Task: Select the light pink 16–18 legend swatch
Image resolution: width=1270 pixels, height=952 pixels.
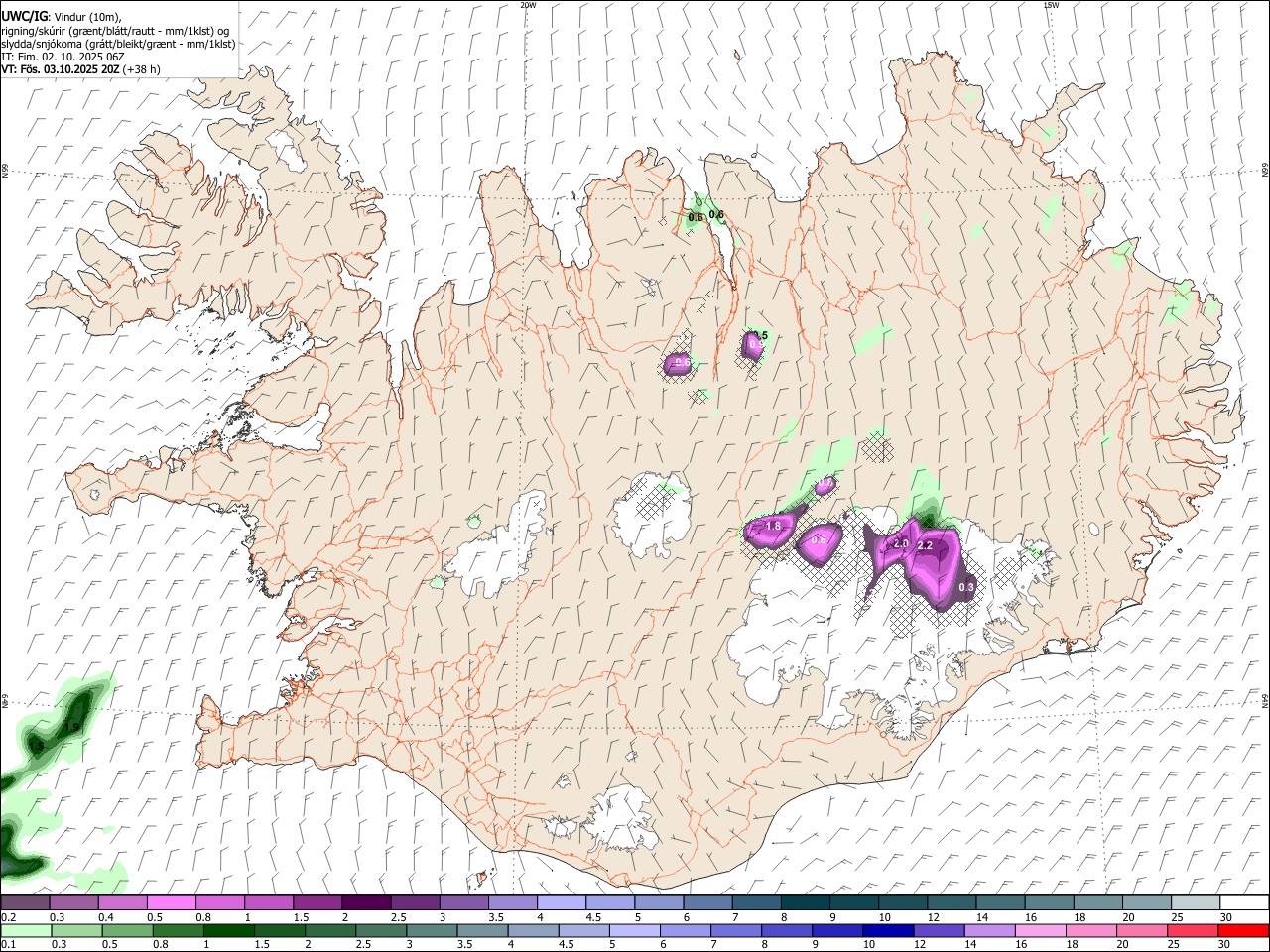Action: pos(1041,930)
